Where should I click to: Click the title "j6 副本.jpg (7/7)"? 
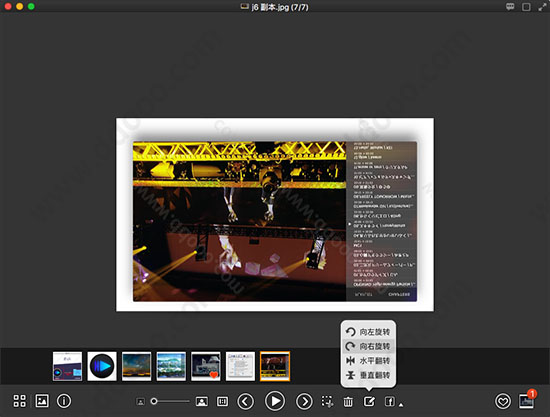280,7
